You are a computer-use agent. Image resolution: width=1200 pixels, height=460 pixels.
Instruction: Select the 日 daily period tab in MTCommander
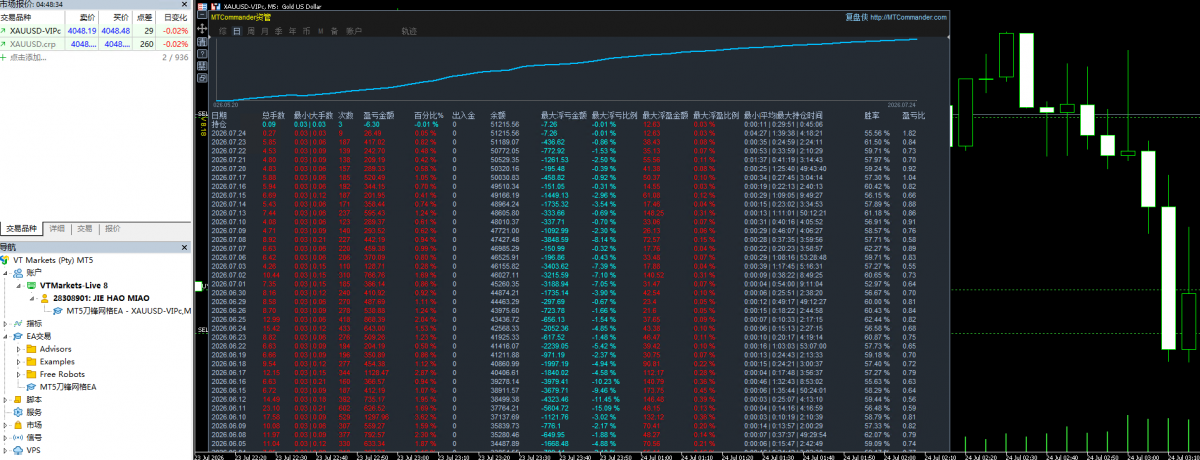237,31
